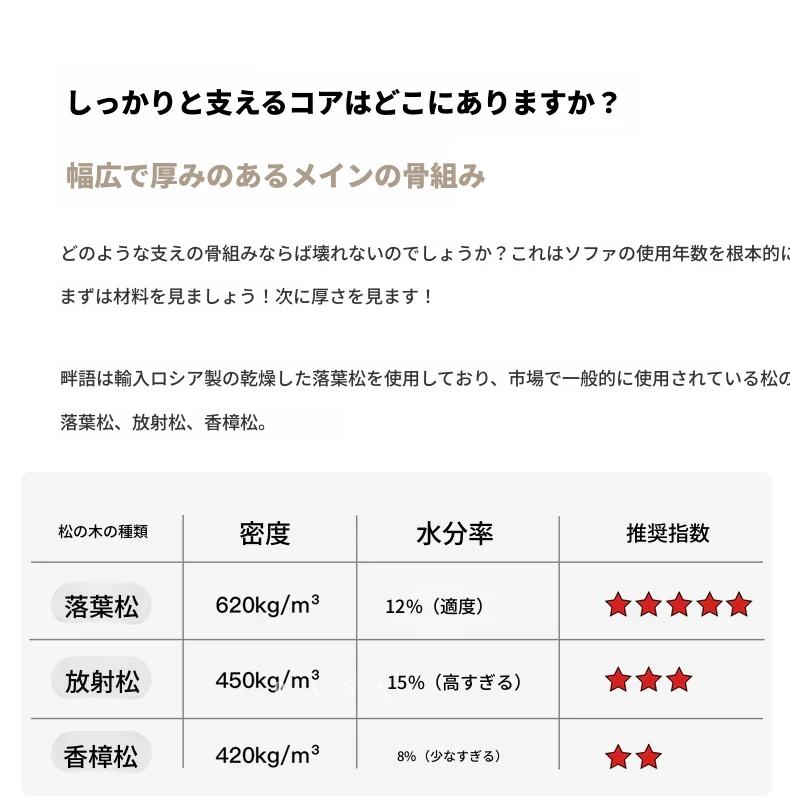Click the text line 落葉松、放射松、香樟松。
Screen dimensions: 790x808
tap(164, 423)
